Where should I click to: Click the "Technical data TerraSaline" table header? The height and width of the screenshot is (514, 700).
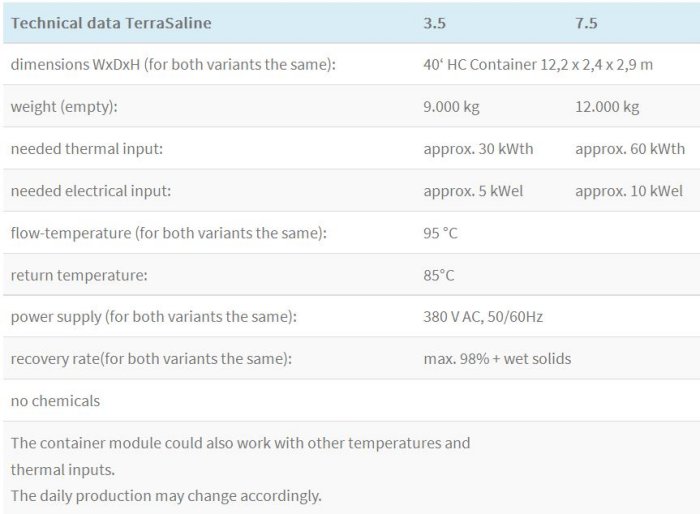(111, 22)
